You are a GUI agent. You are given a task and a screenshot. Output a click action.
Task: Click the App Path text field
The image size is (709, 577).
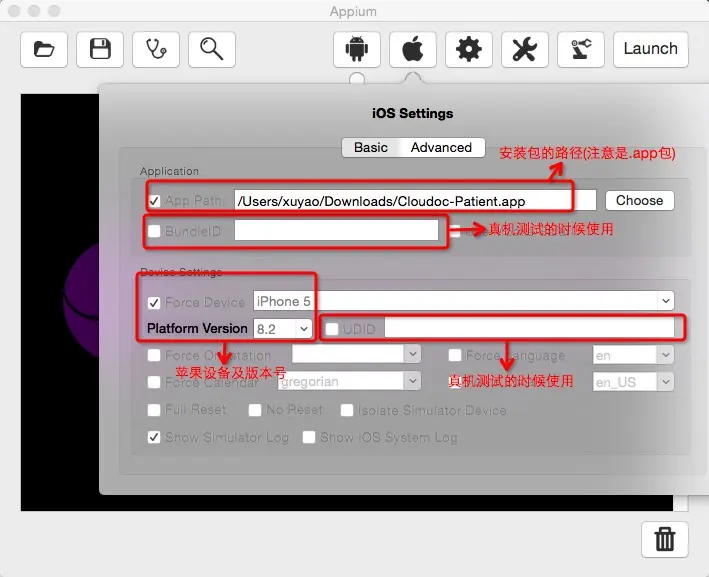415,201
